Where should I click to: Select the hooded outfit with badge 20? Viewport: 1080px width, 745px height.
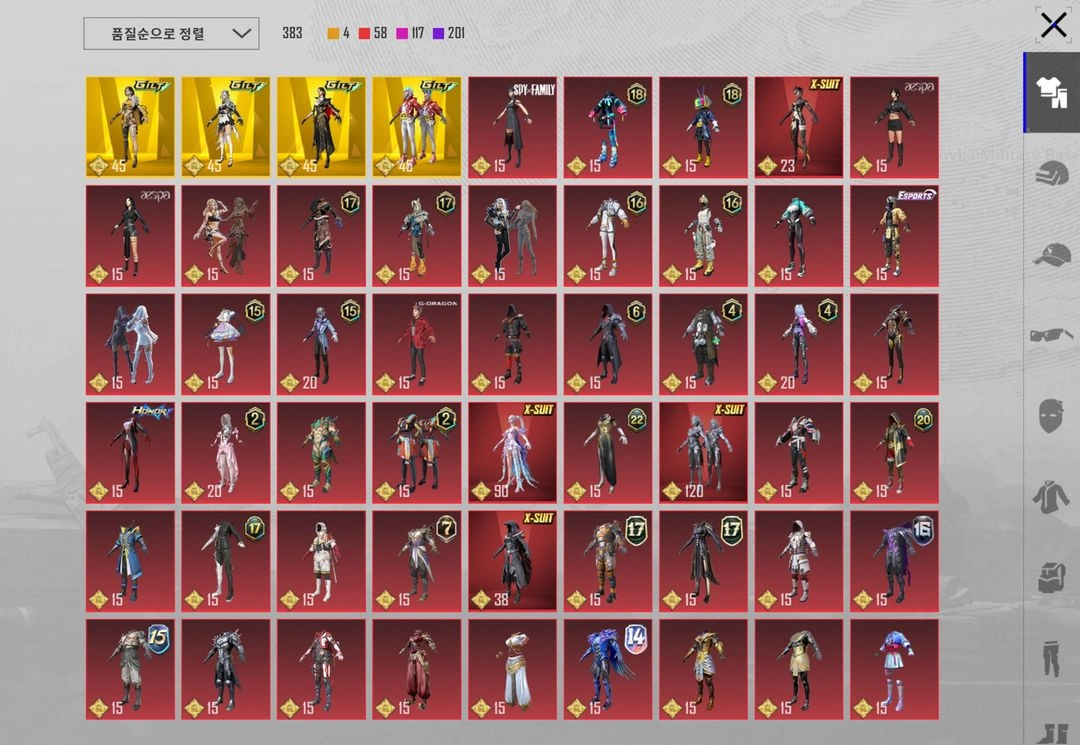point(894,453)
